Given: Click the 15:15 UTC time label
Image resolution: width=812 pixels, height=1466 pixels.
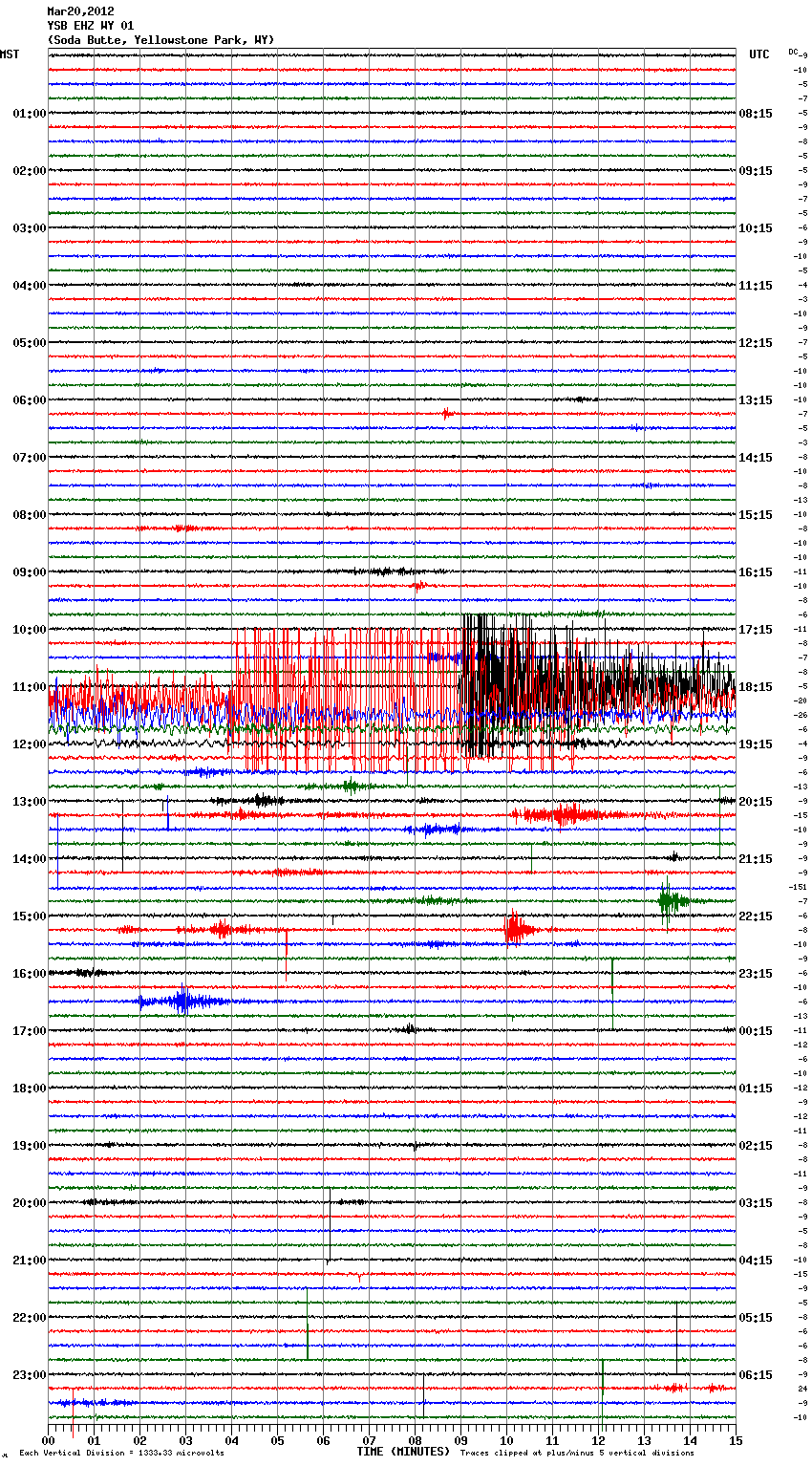Looking at the screenshot, I should [756, 515].
